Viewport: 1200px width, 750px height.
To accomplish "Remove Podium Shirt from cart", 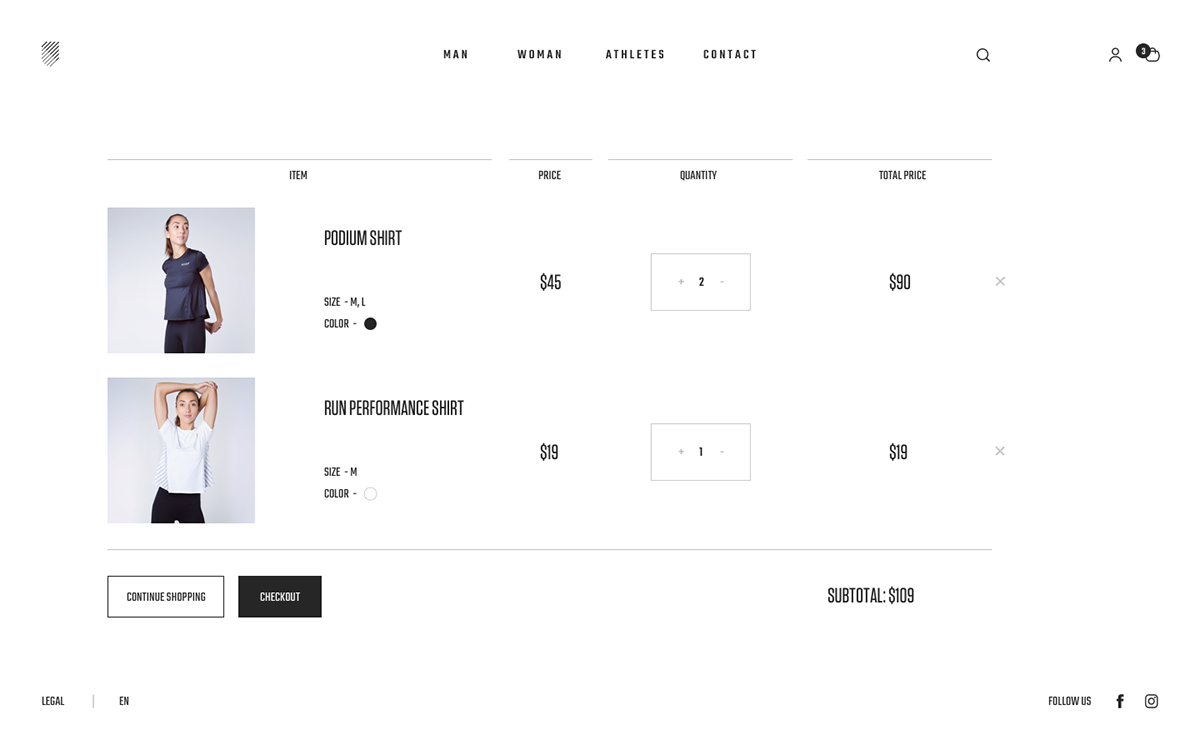I will (x=1000, y=281).
